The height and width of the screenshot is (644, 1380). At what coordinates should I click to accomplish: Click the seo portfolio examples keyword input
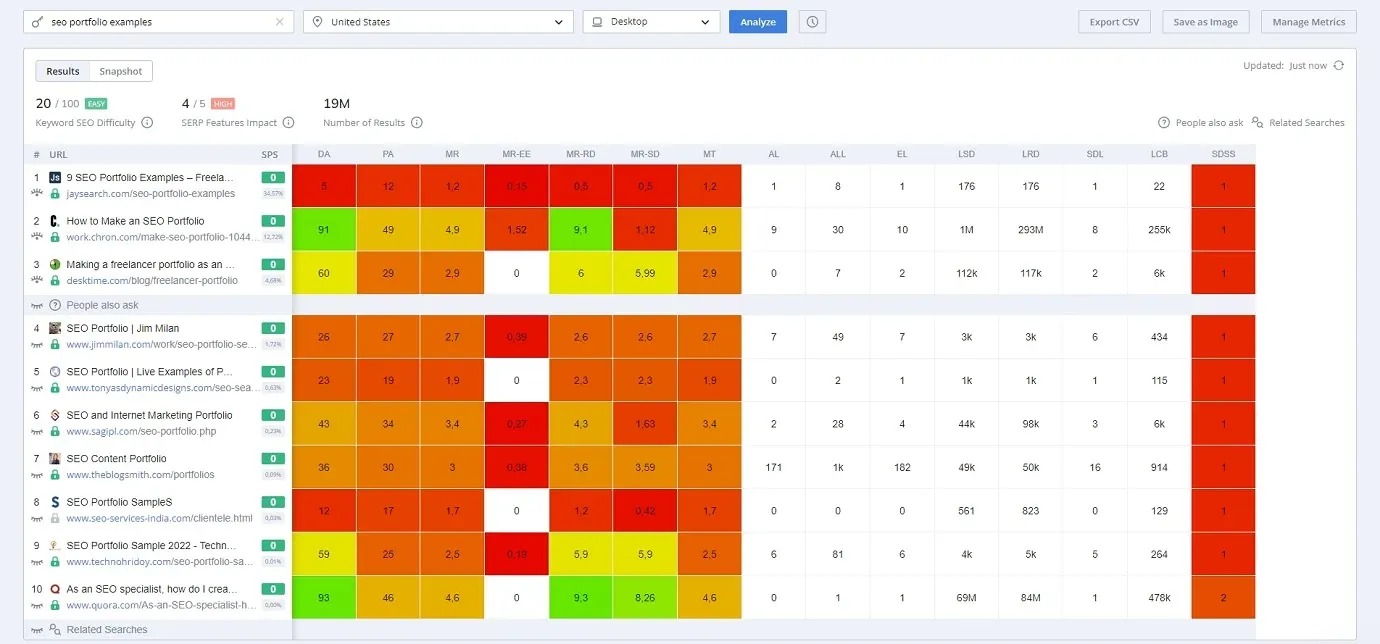[x=160, y=22]
